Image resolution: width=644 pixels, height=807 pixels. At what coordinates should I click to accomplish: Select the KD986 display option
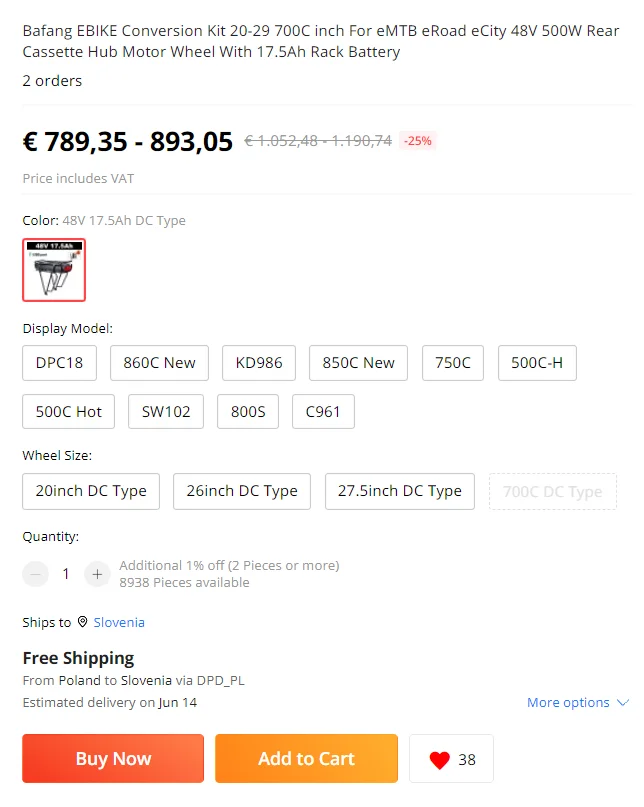[259, 363]
